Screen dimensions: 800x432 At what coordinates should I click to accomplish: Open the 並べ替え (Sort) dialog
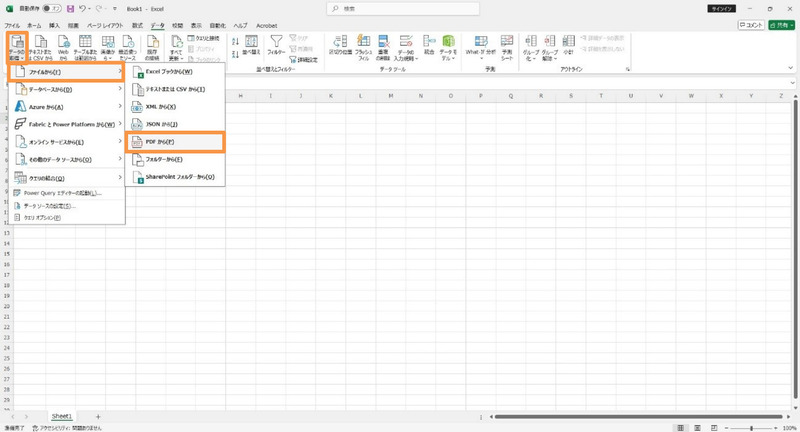(x=251, y=45)
